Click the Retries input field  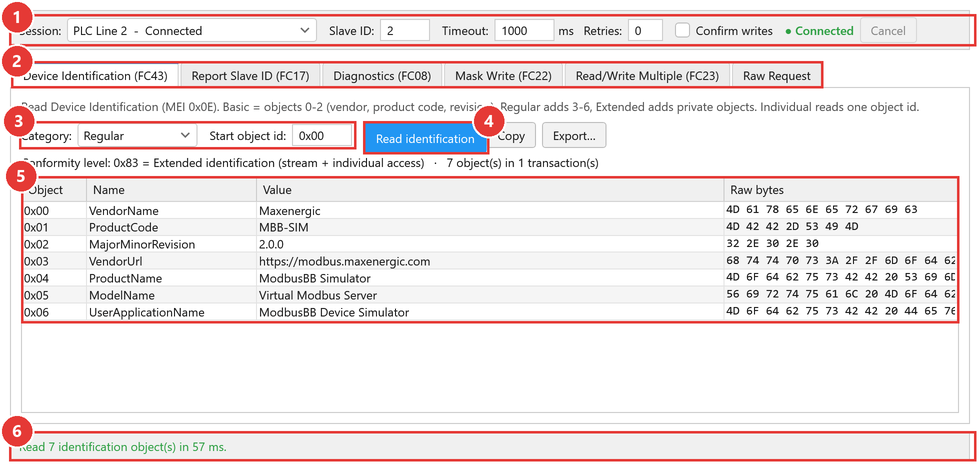click(x=645, y=31)
